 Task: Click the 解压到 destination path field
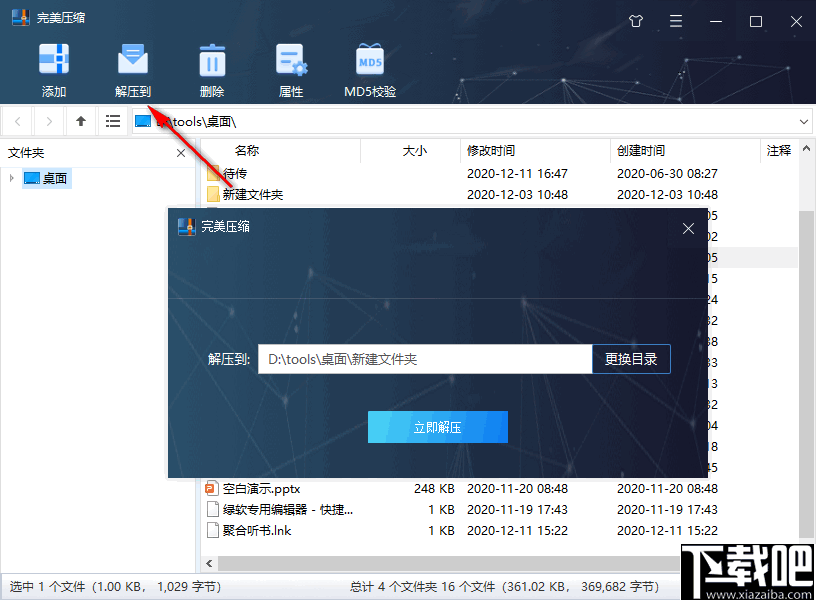tap(425, 359)
